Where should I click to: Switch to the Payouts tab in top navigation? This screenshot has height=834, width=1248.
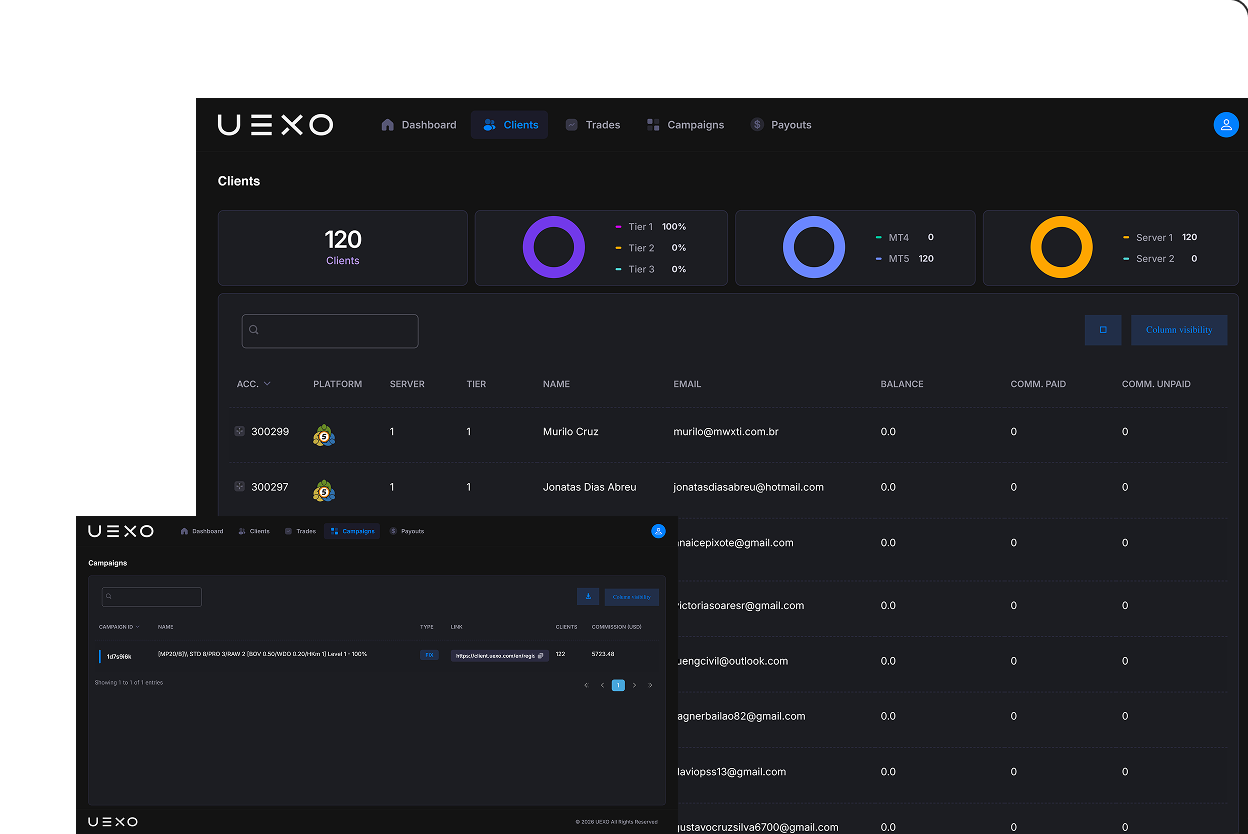(x=781, y=125)
